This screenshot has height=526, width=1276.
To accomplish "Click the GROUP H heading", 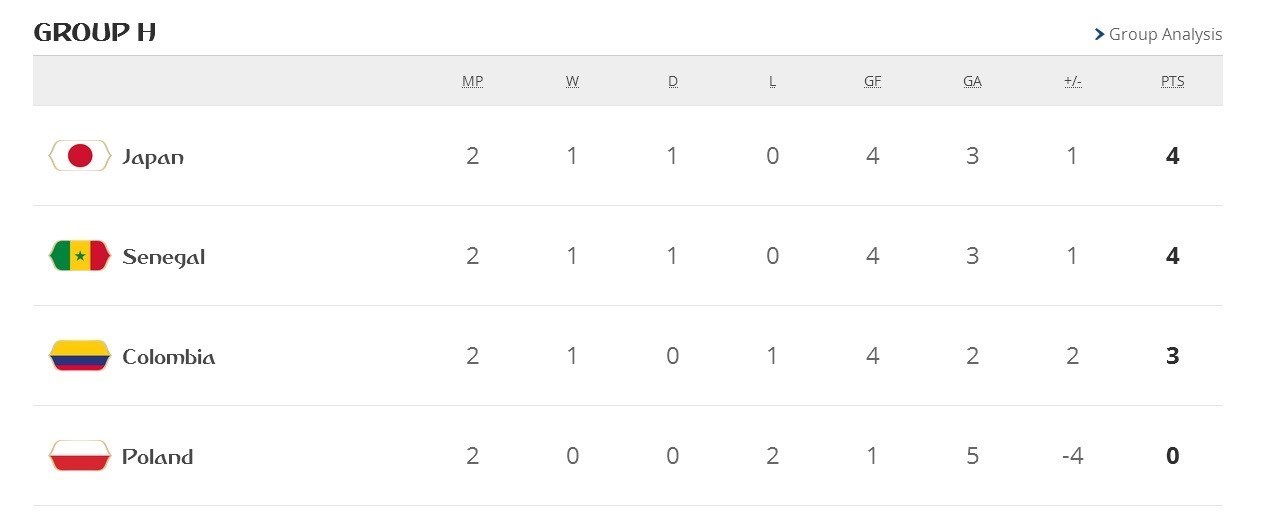I will pyautogui.click(x=95, y=33).
